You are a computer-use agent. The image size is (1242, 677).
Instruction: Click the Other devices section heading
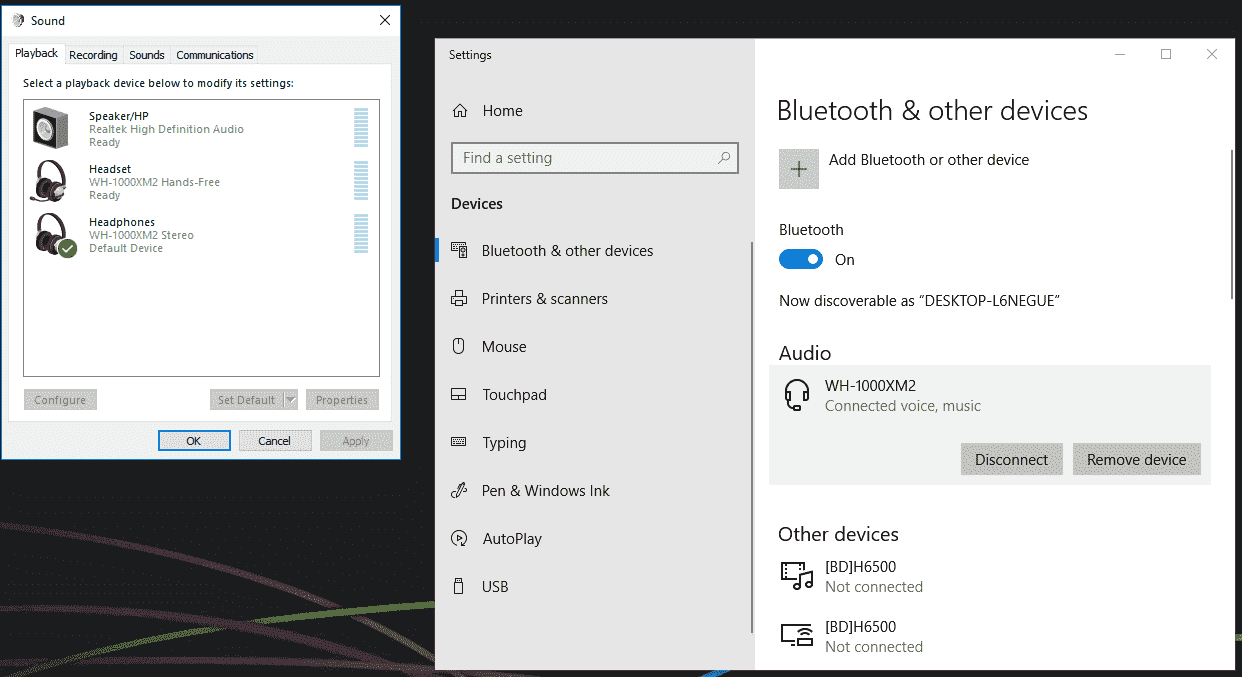[838, 534]
